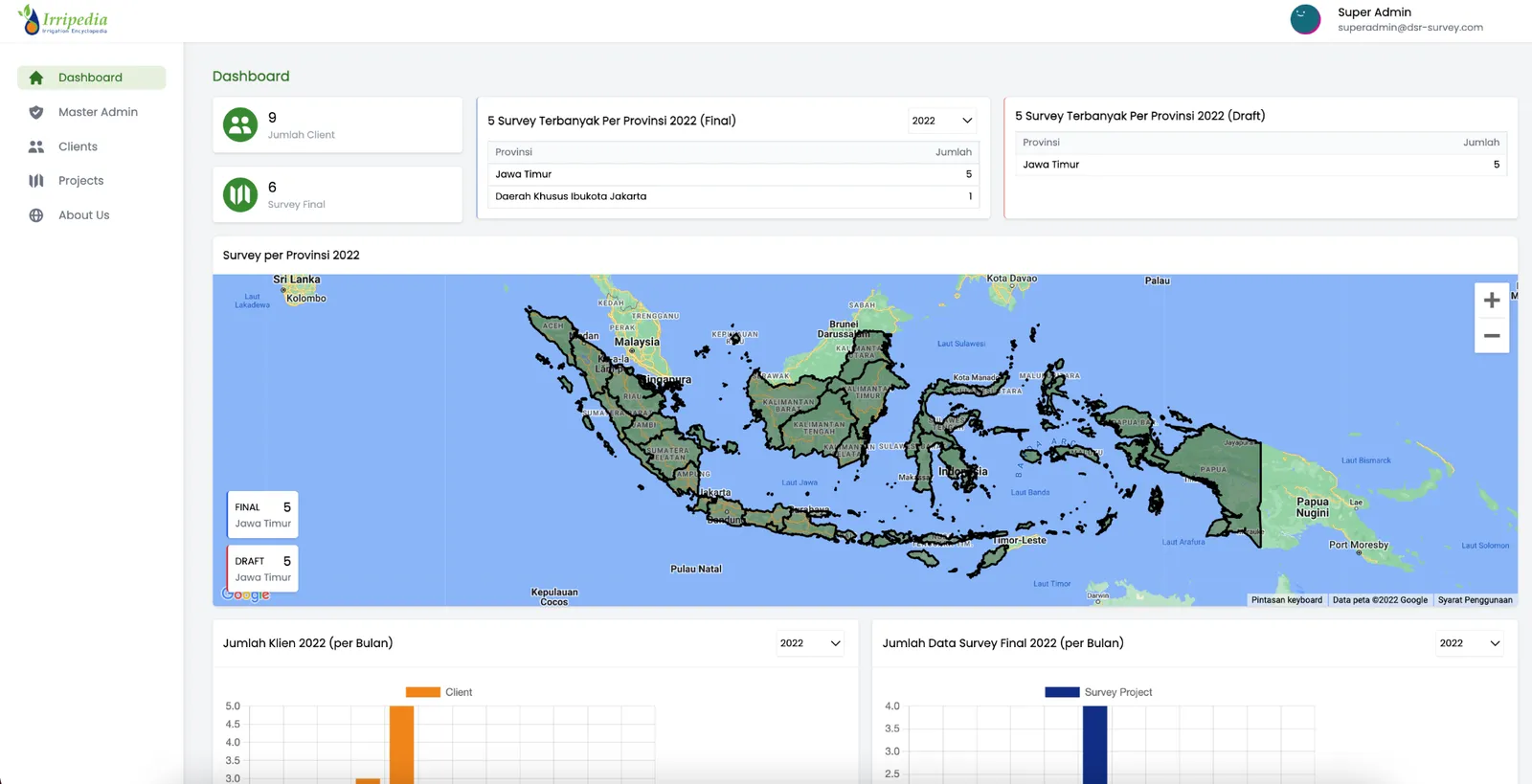The height and width of the screenshot is (784, 1532).
Task: Open year dropdown for Final survey table
Action: click(942, 121)
